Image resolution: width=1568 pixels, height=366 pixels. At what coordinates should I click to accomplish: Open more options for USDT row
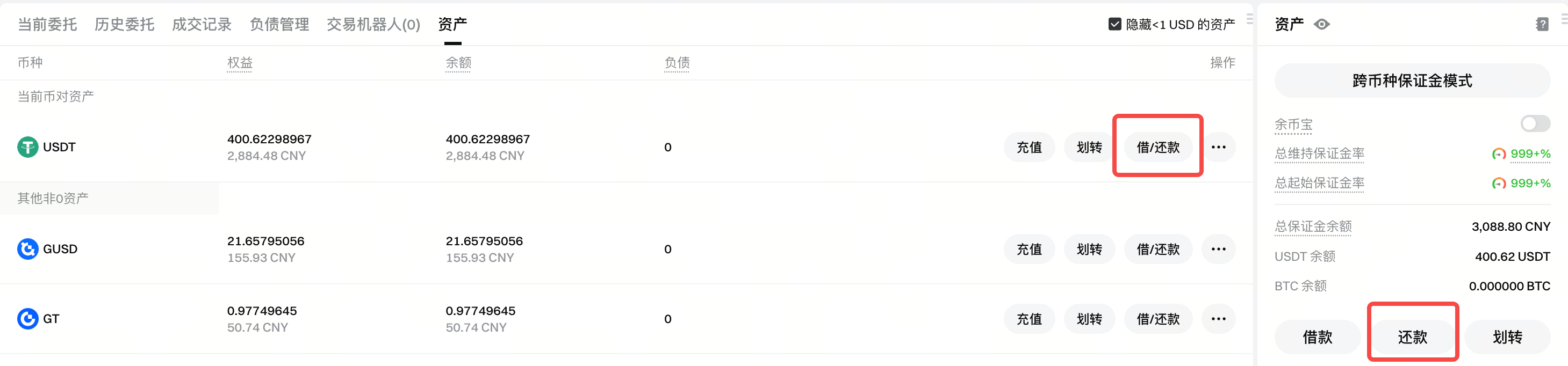click(x=1218, y=147)
